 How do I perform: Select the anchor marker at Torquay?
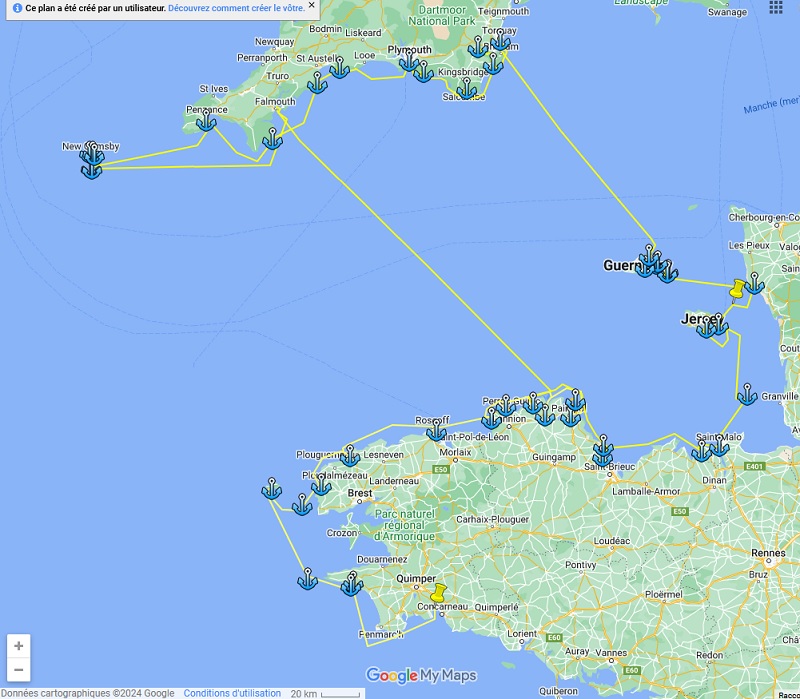pyautogui.click(x=500, y=40)
